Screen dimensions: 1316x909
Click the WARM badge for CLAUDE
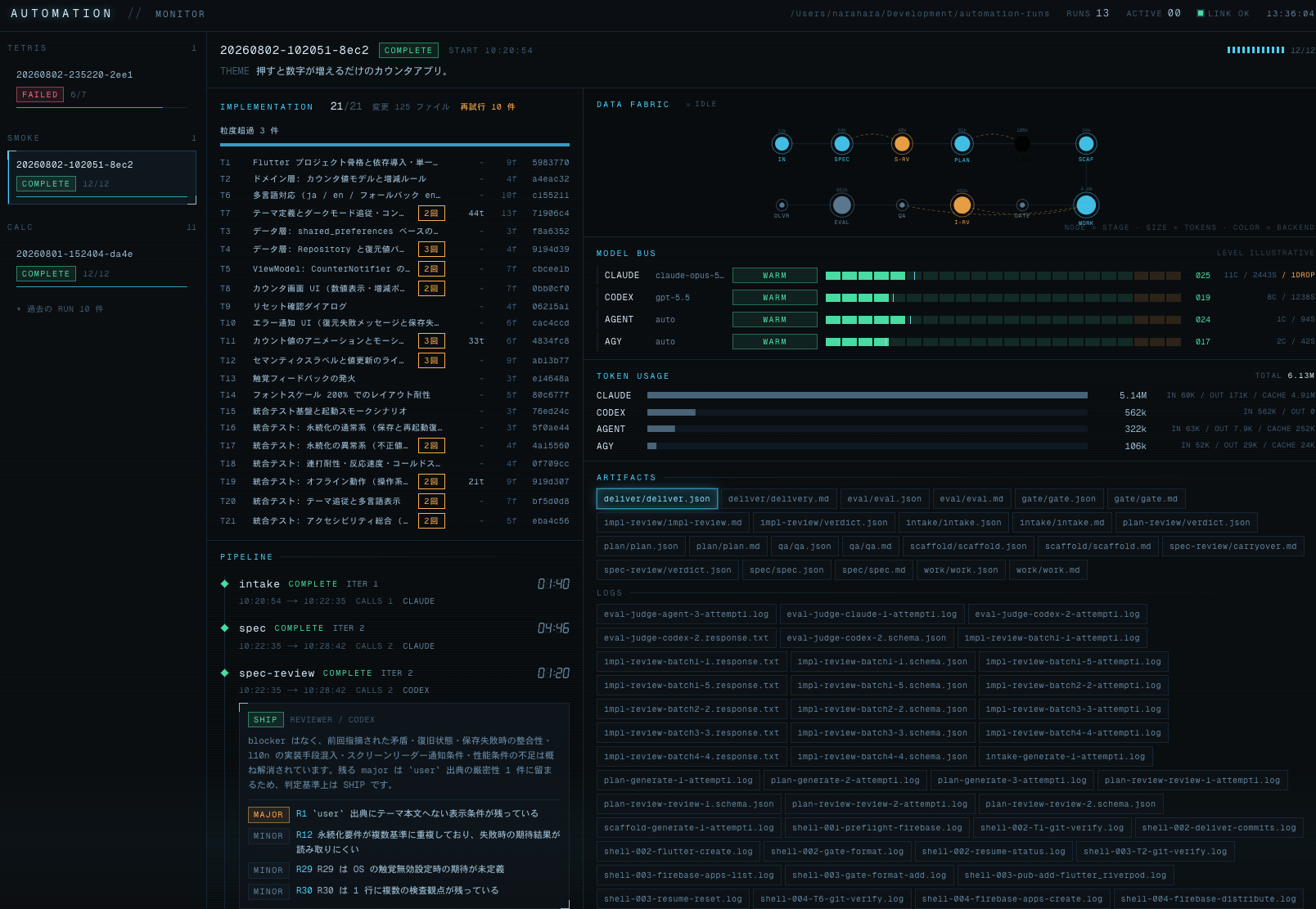774,276
